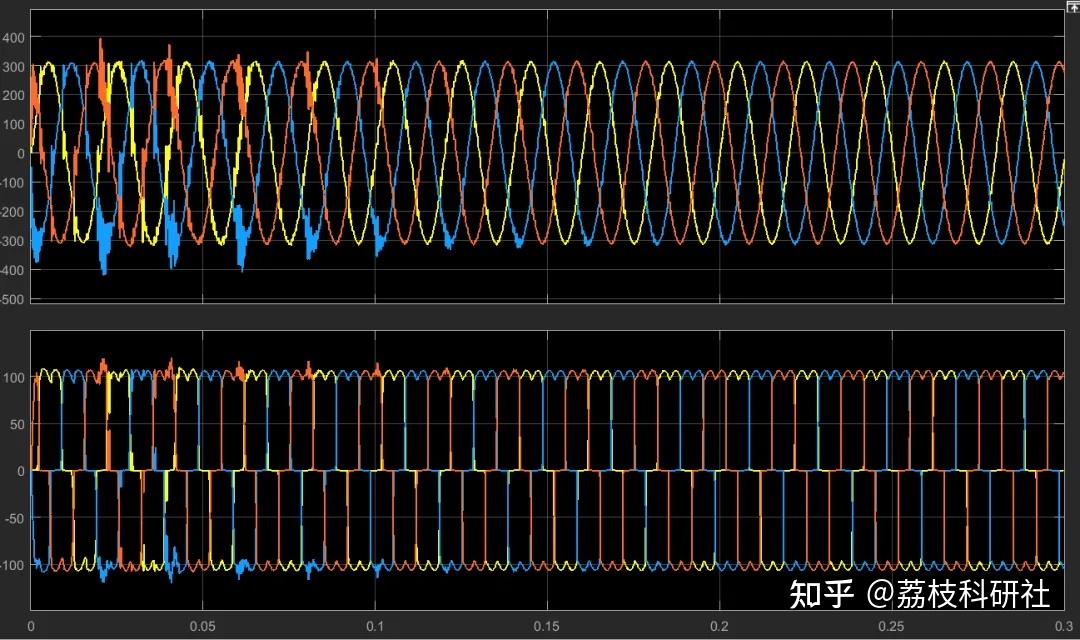The image size is (1080, 640).
Task: Click the upper voltage waveform plot area
Action: tap(548, 156)
